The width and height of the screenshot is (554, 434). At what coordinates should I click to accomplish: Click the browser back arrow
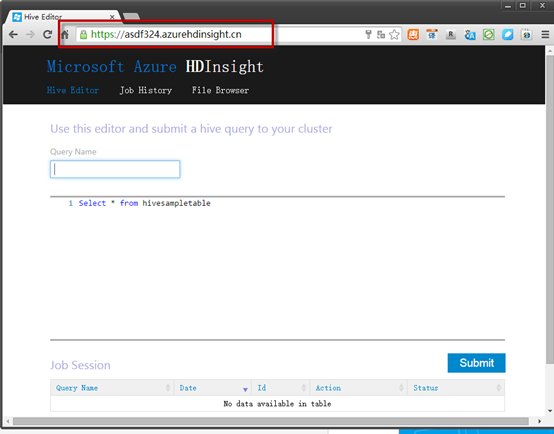pyautogui.click(x=13, y=35)
